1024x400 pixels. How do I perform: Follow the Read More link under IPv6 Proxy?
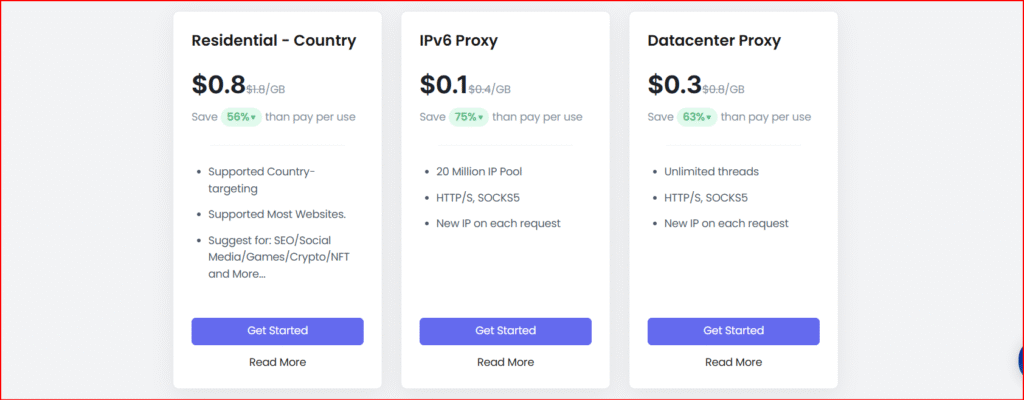pyautogui.click(x=505, y=362)
